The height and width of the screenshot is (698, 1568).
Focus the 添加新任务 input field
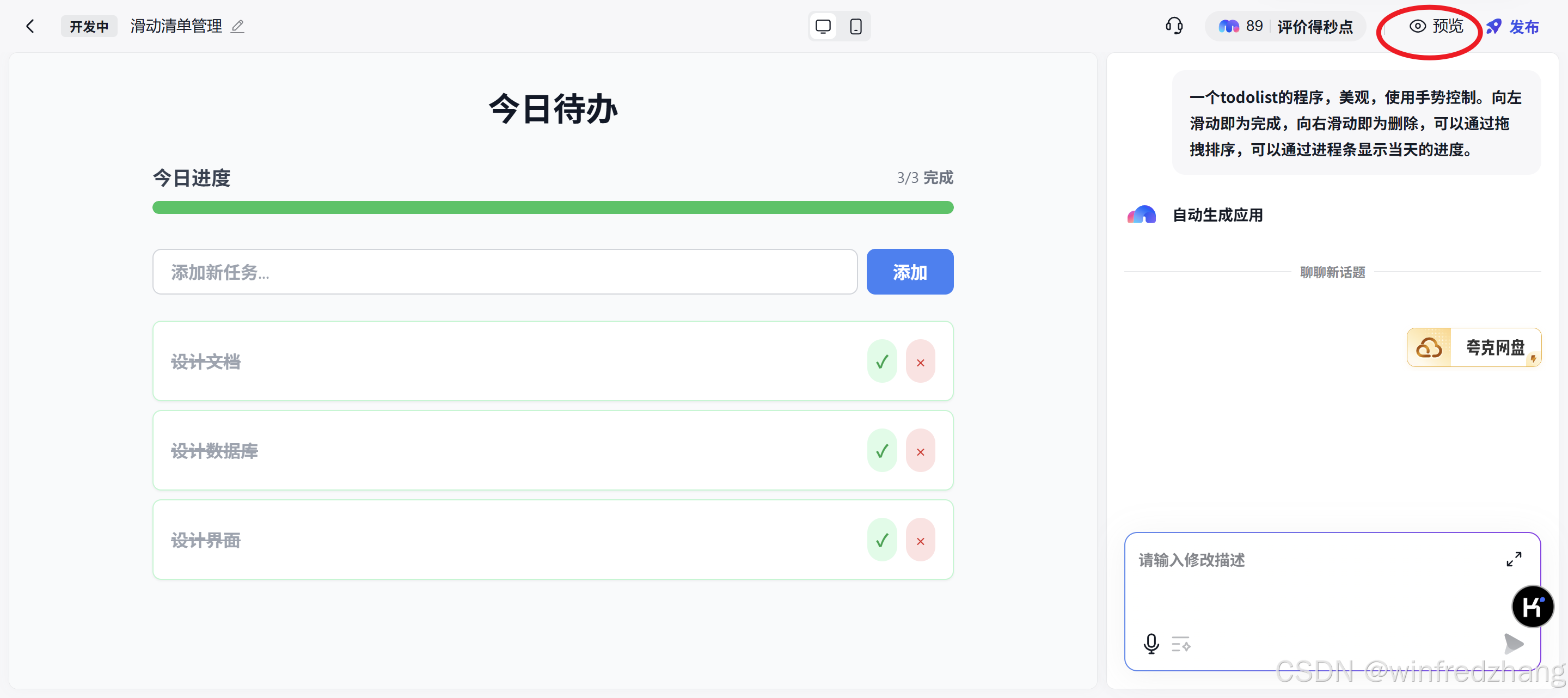coord(504,272)
